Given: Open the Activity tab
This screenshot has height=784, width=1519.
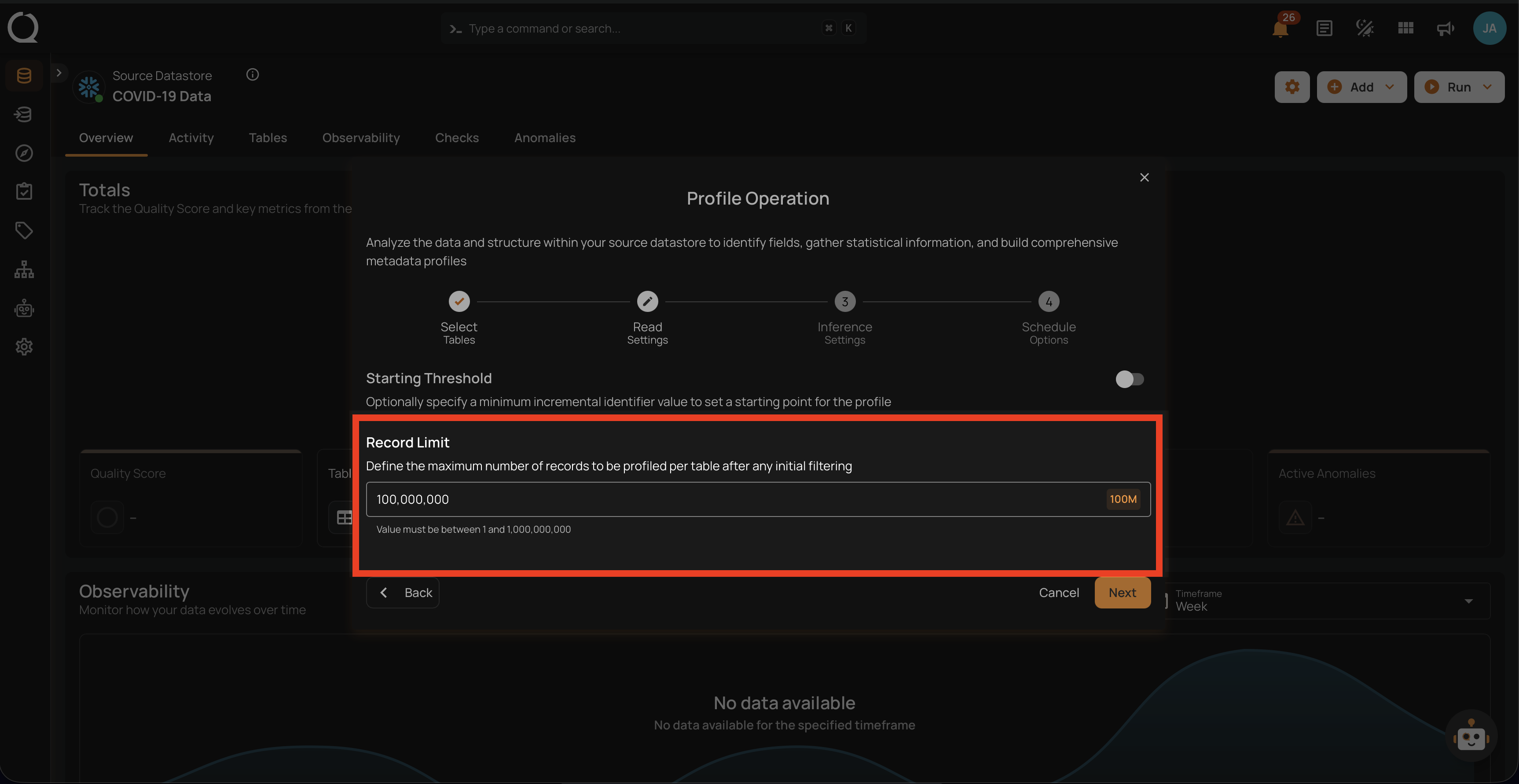Looking at the screenshot, I should 191,137.
